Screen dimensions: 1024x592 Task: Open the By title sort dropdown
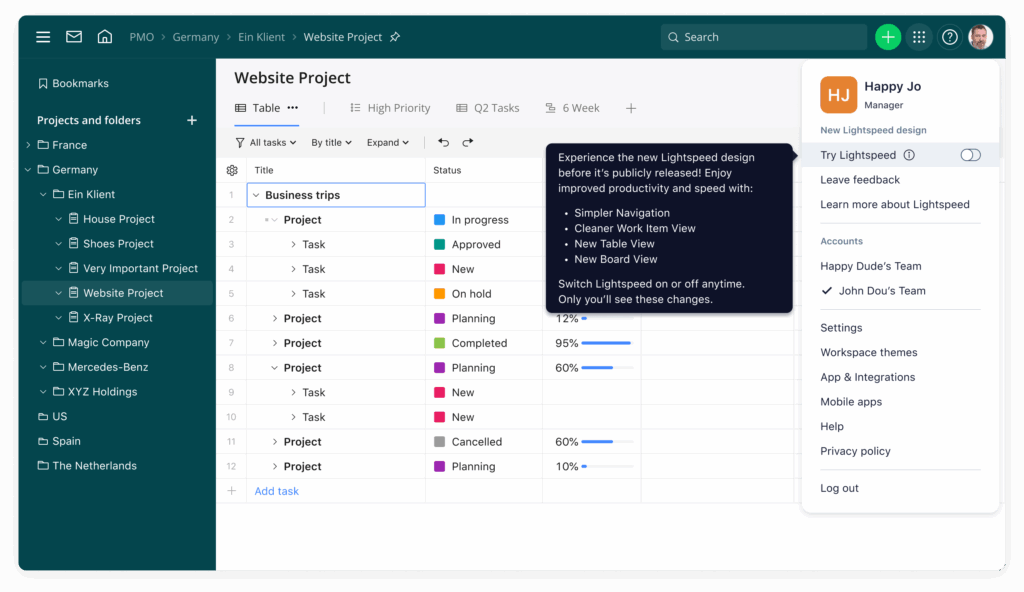coord(331,143)
